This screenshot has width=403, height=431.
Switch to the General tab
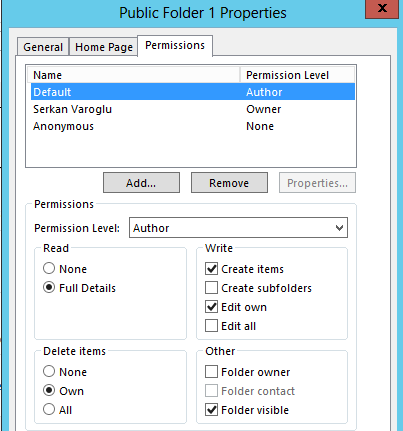click(x=43, y=47)
